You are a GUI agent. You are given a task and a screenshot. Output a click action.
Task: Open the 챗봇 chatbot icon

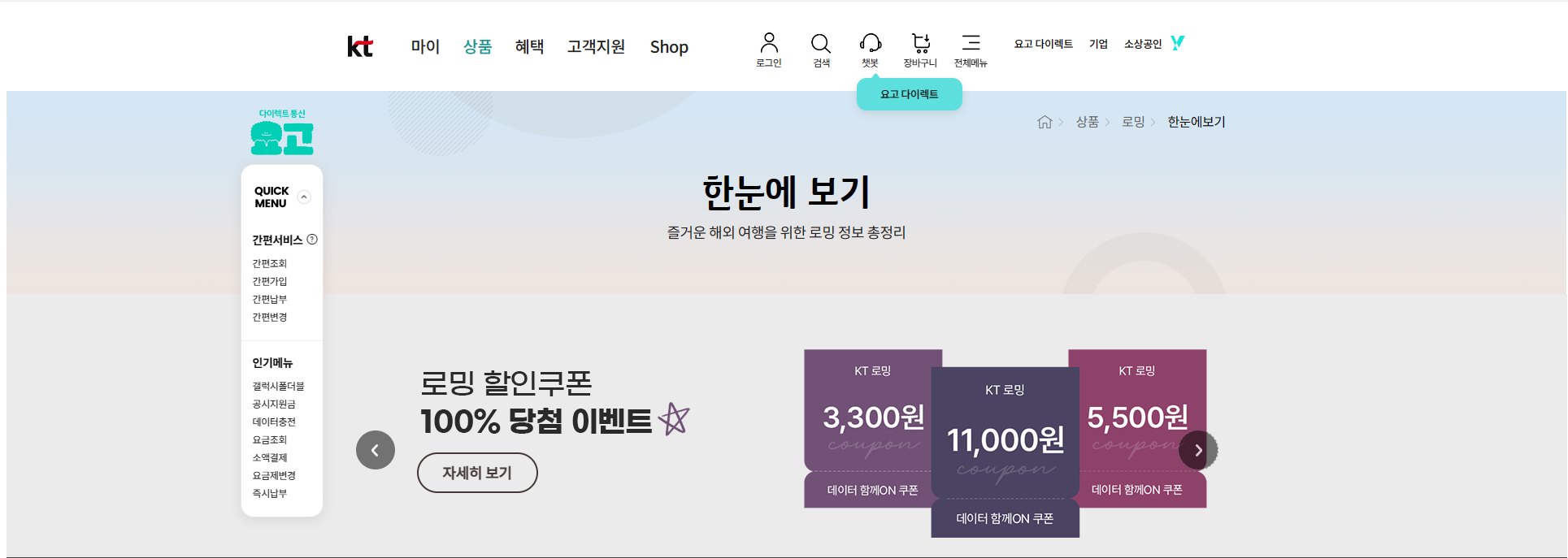[871, 50]
